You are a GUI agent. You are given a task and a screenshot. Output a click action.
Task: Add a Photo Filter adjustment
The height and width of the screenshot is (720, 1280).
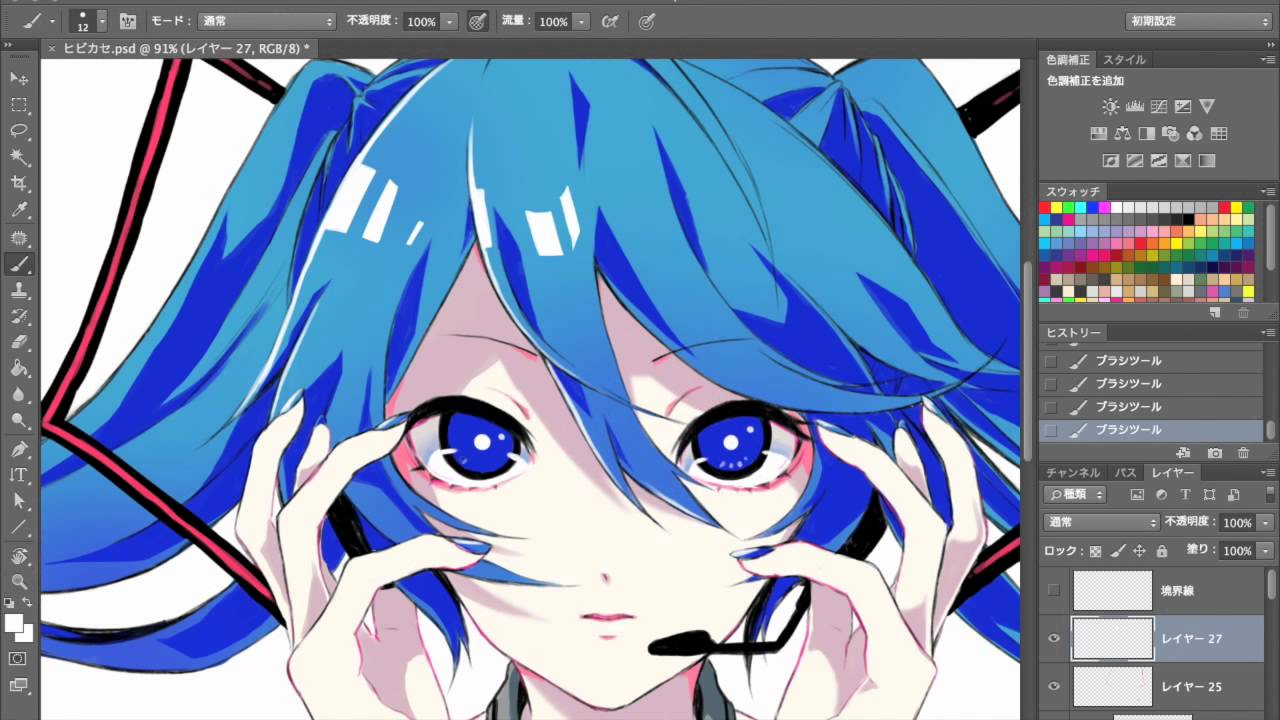pos(1170,133)
